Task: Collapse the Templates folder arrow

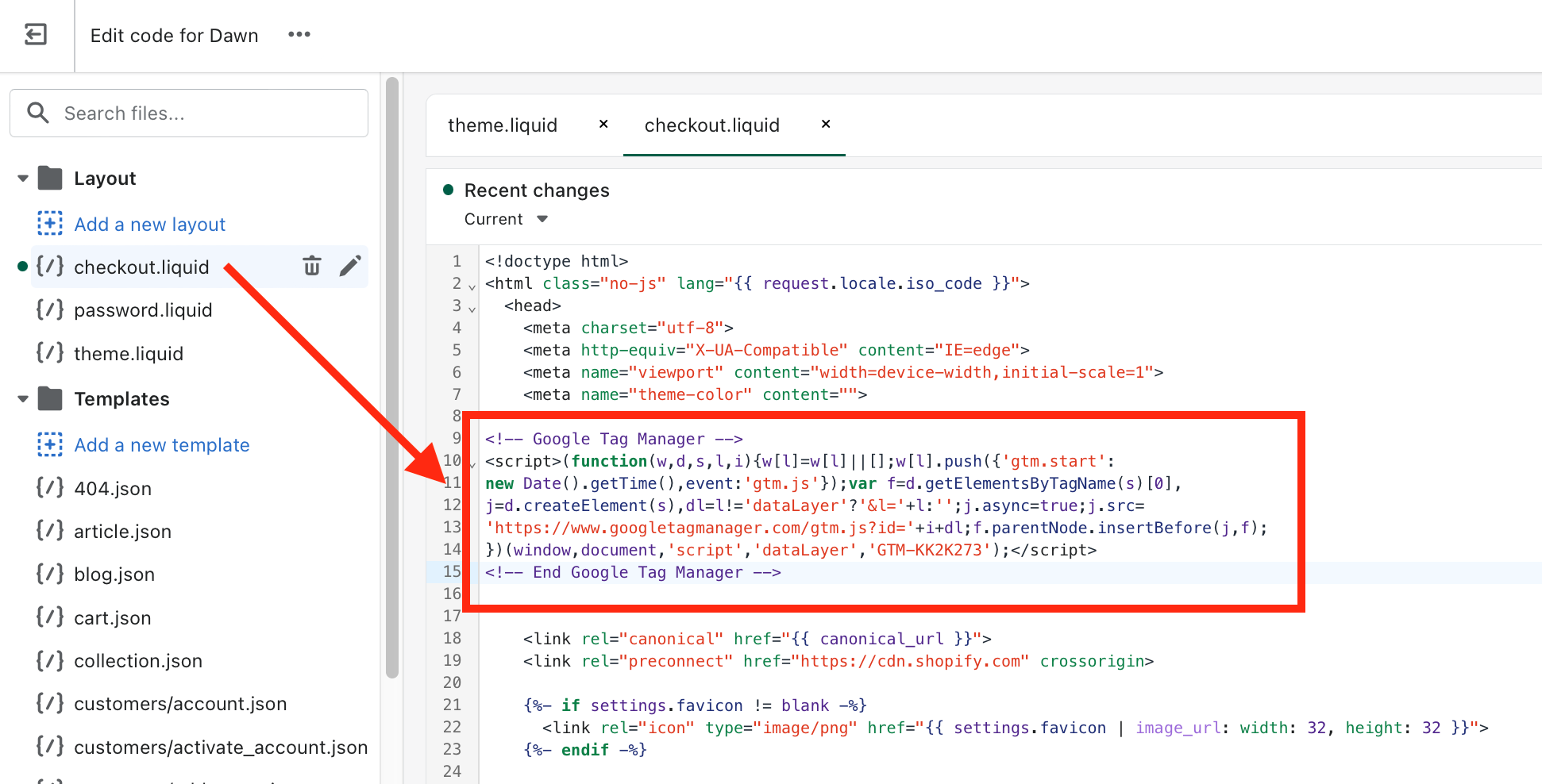Action: [23, 399]
